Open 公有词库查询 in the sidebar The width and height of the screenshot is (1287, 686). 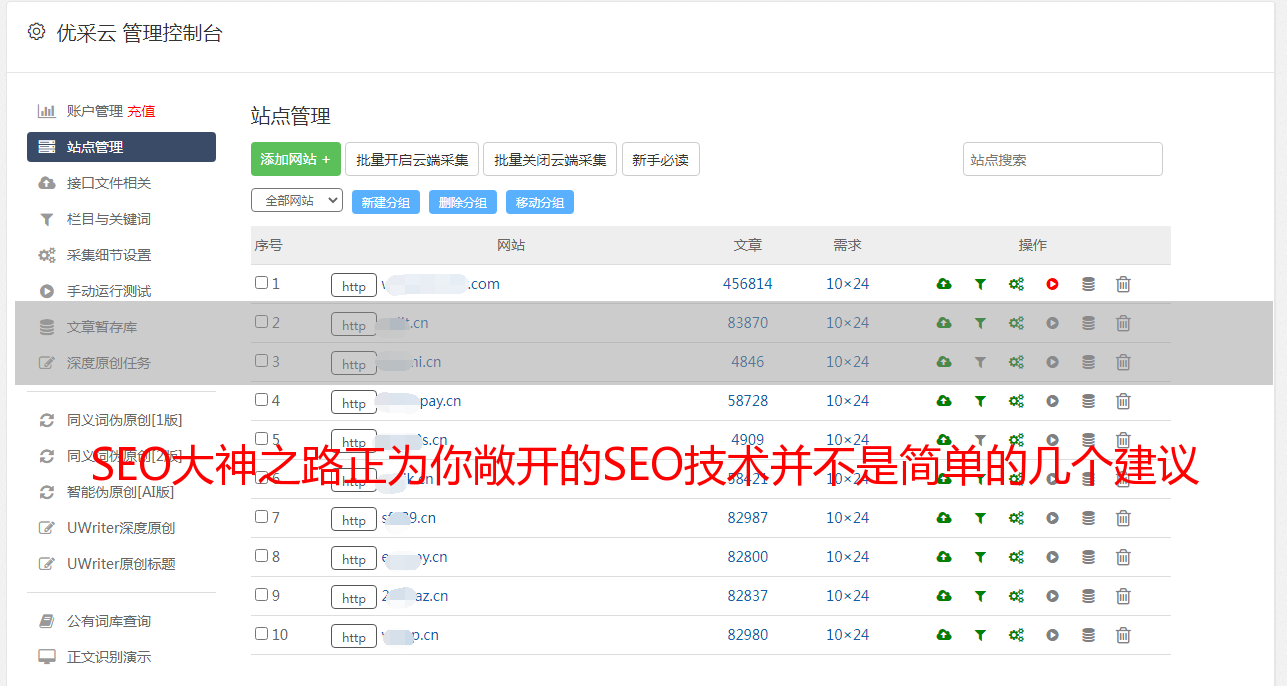point(109,621)
